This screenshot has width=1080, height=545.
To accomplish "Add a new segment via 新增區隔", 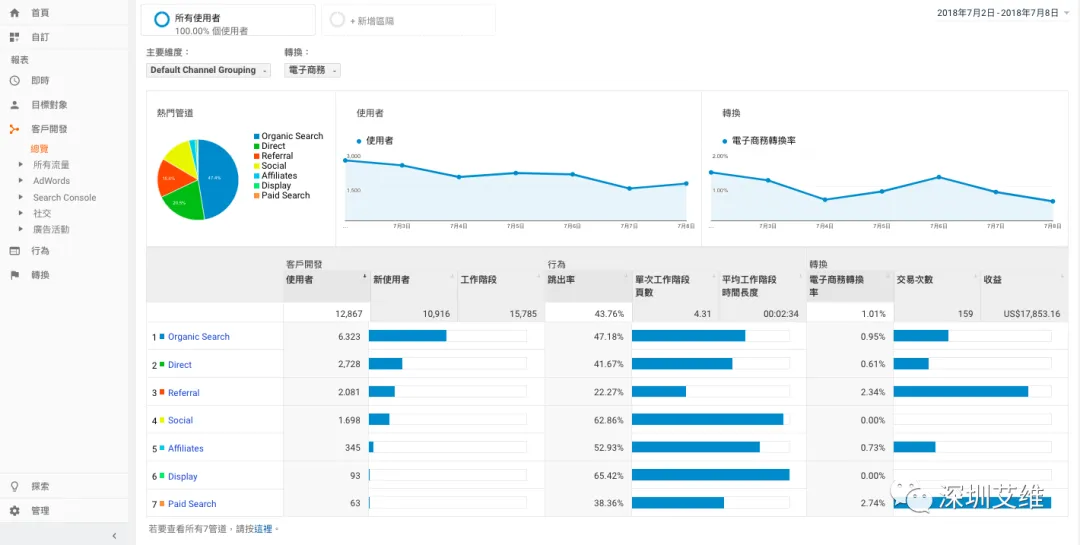I will coord(408,20).
